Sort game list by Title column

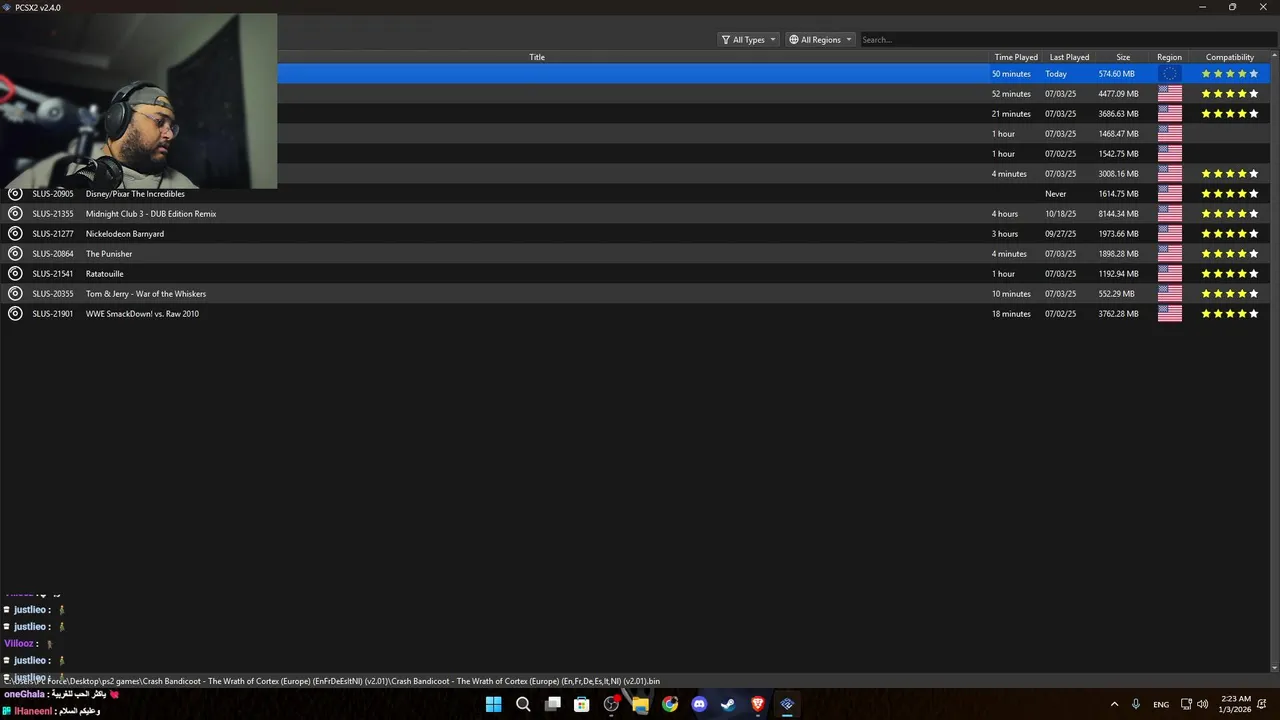click(x=537, y=57)
